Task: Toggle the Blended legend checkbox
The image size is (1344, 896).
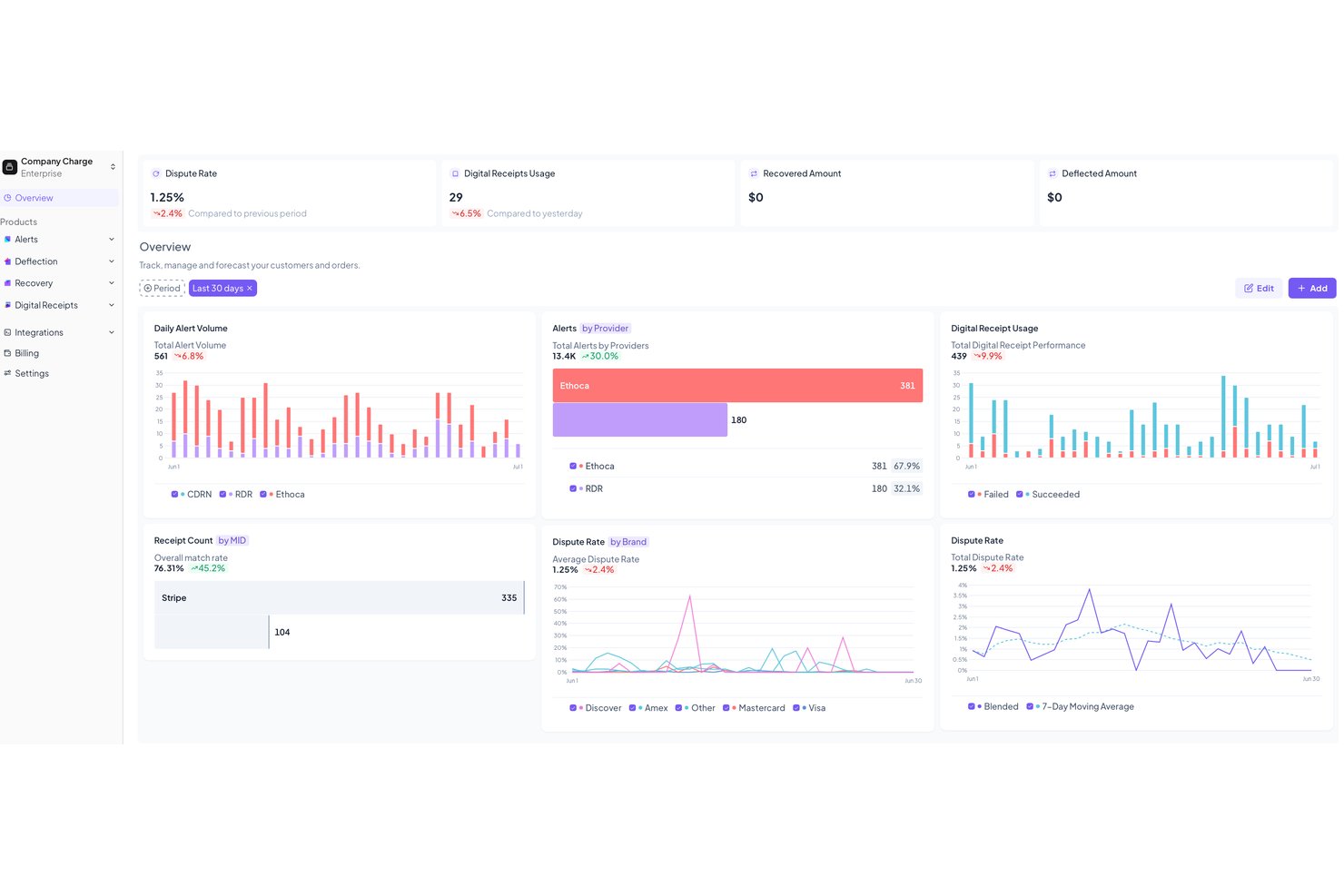Action: pos(972,706)
